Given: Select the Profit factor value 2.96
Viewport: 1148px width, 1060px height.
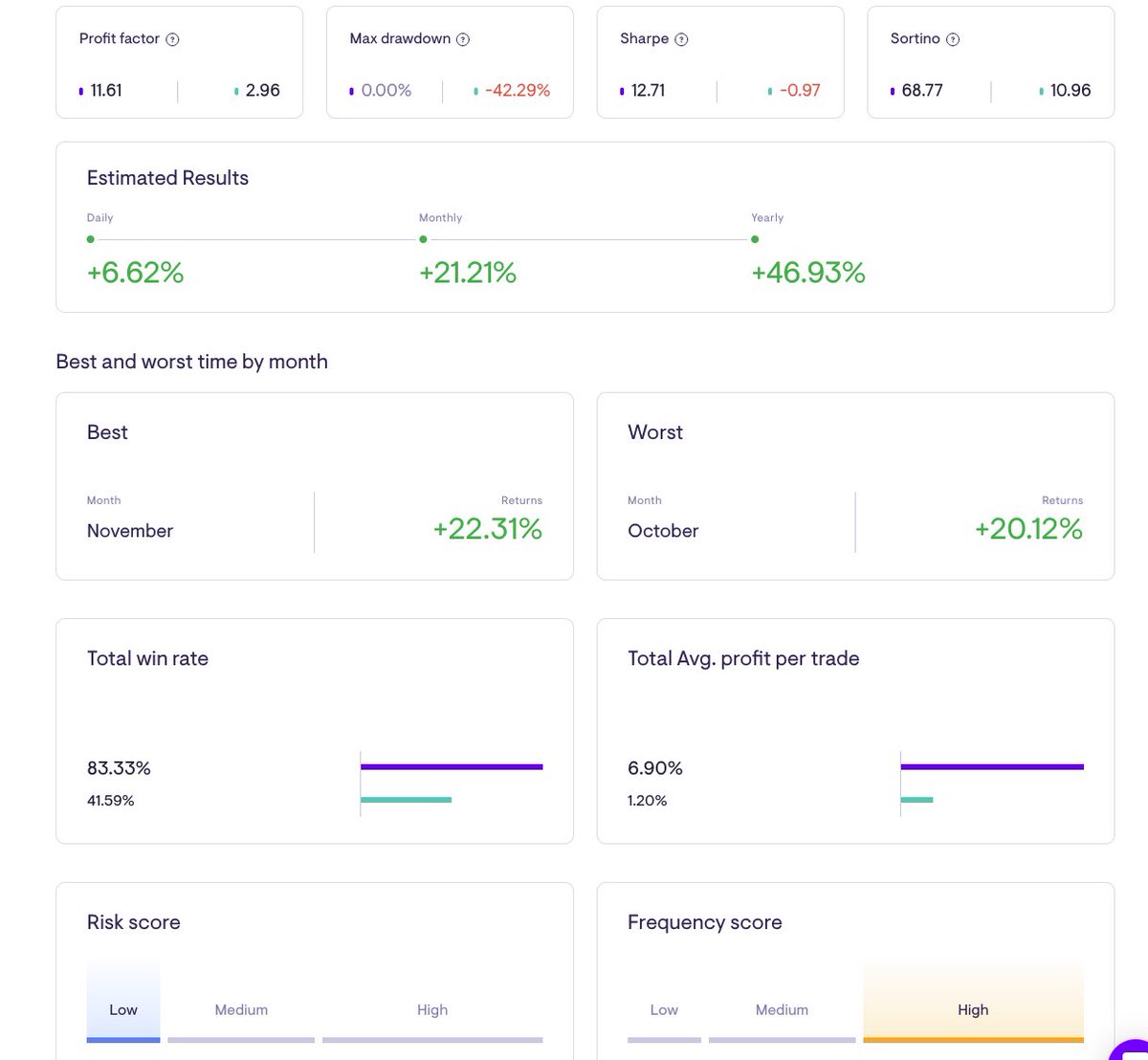Looking at the screenshot, I should 263,90.
